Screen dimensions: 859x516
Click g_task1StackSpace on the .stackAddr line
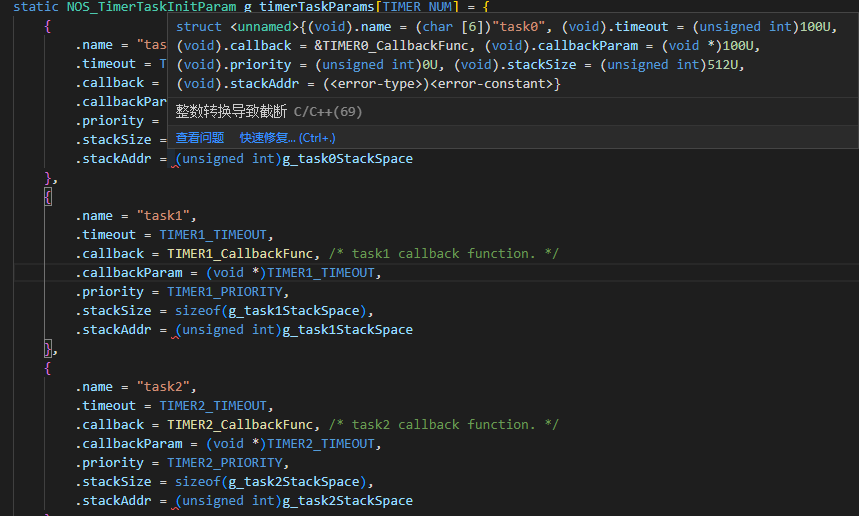[347, 330]
